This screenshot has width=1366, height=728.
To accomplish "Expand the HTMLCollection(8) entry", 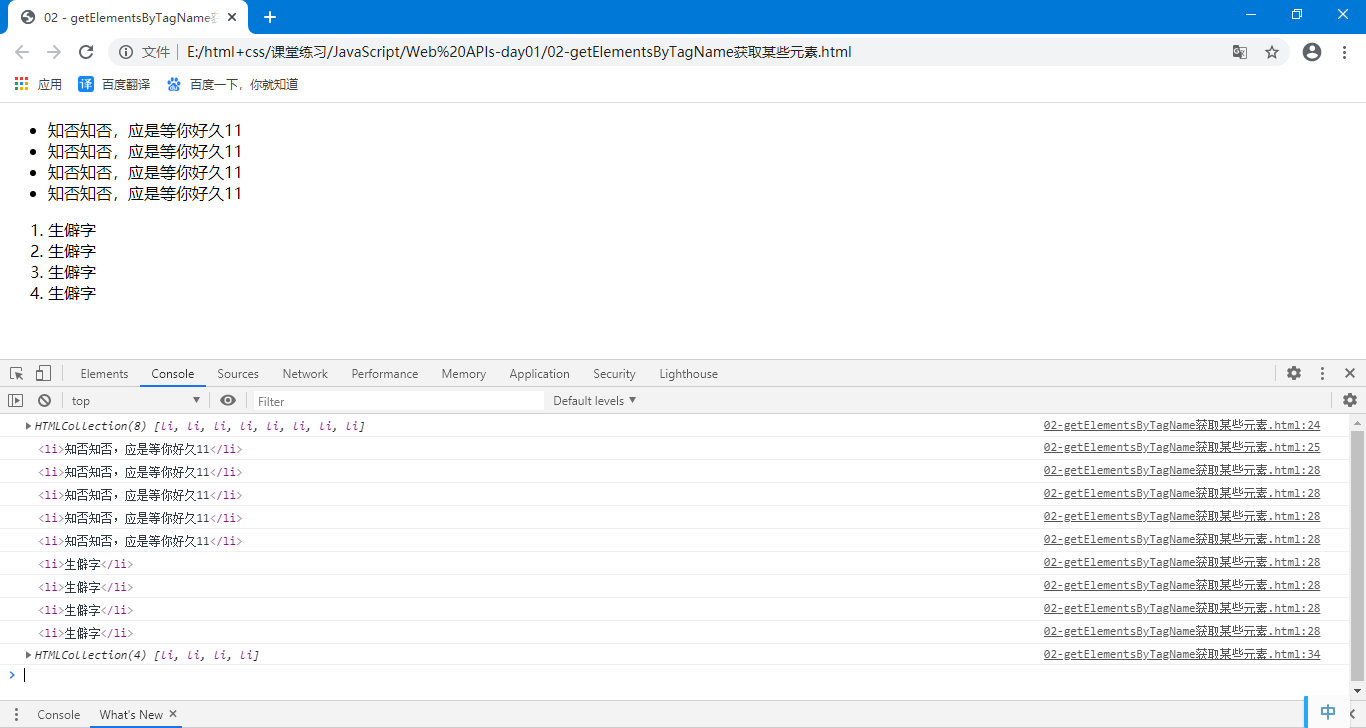I will [x=29, y=426].
